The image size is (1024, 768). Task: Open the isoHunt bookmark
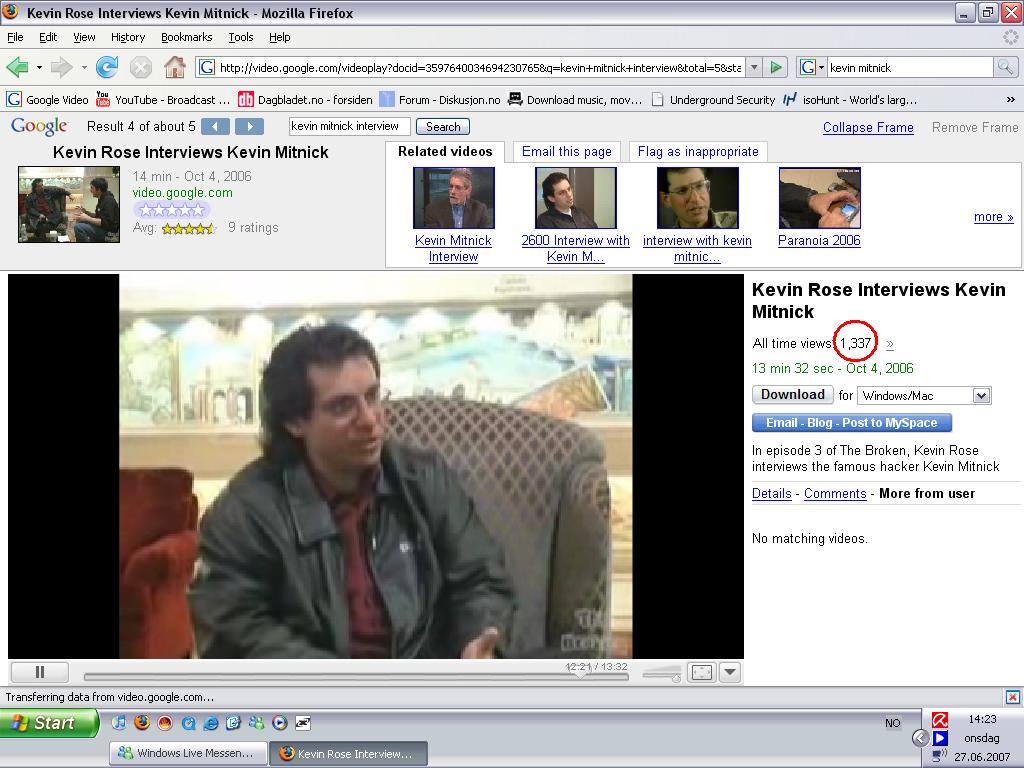(850, 100)
